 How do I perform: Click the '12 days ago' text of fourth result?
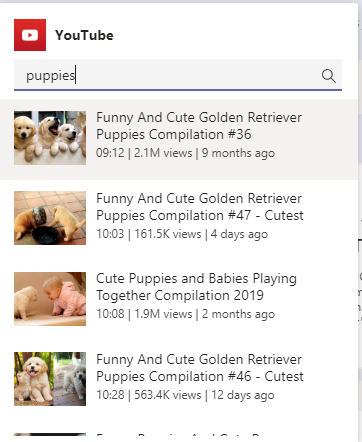243,395
